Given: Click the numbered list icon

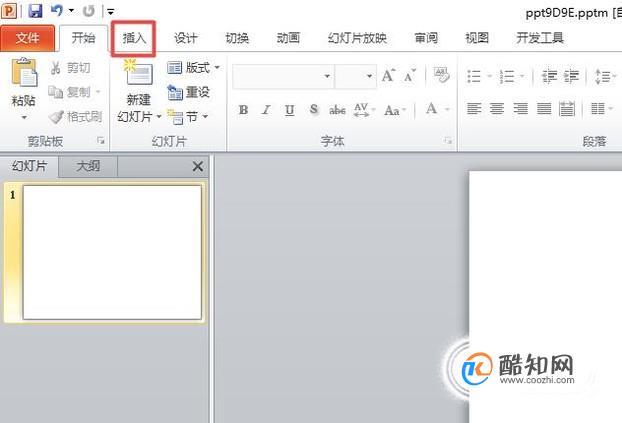Looking at the screenshot, I should tap(507, 76).
